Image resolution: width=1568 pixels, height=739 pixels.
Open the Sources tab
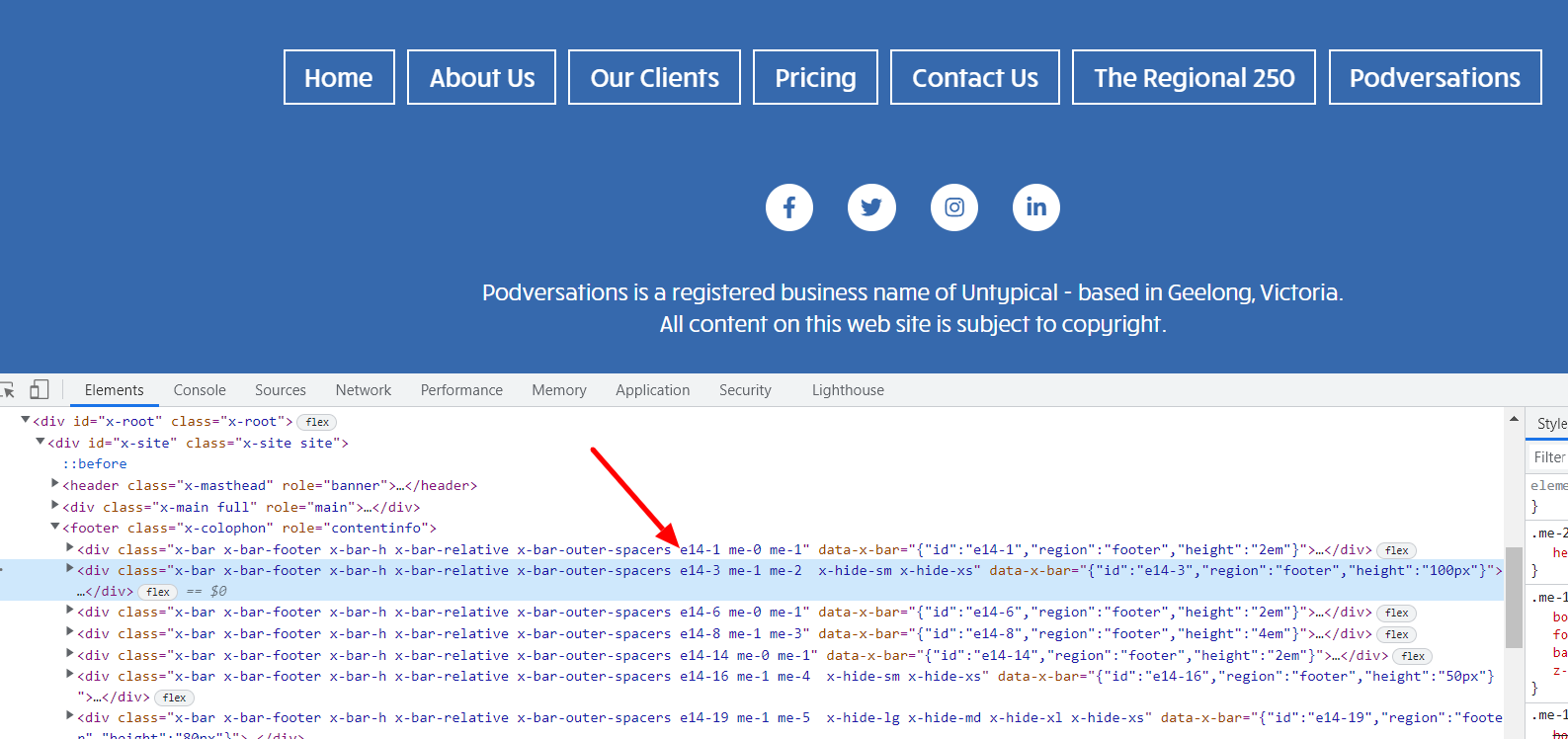click(281, 390)
